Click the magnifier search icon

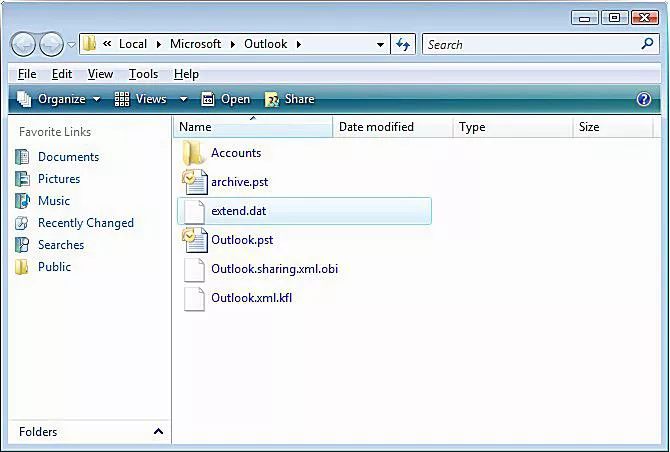coord(647,44)
